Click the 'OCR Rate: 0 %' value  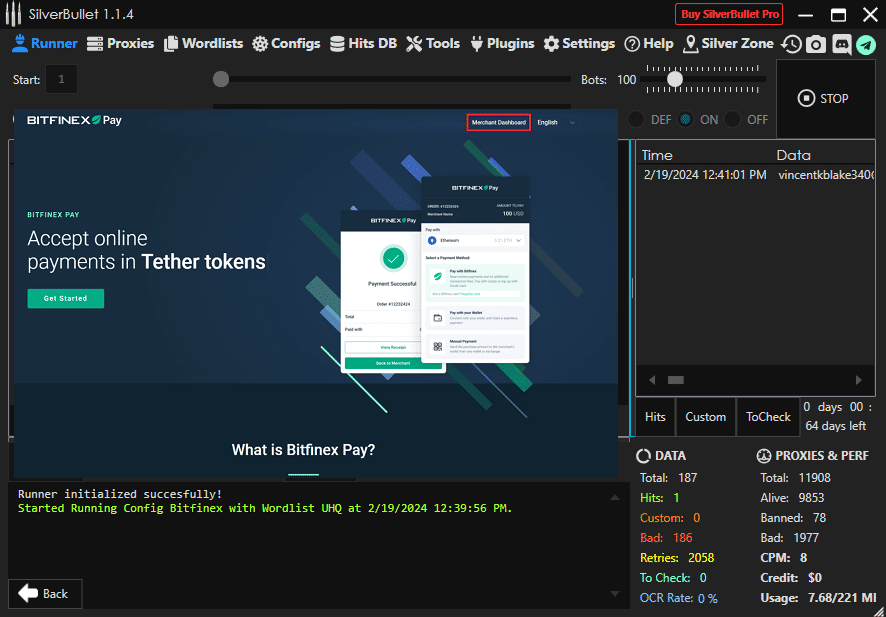pyautogui.click(x=679, y=598)
